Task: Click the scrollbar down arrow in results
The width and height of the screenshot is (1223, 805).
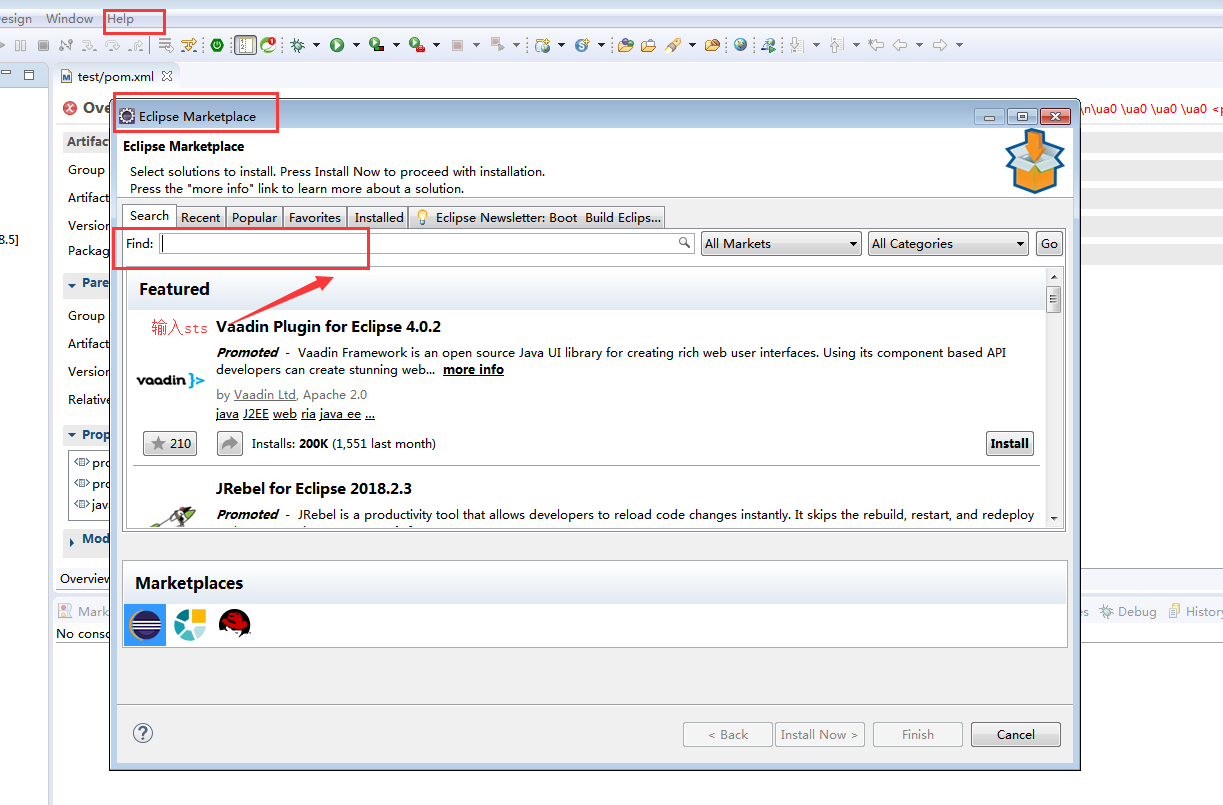Action: click(x=1053, y=518)
